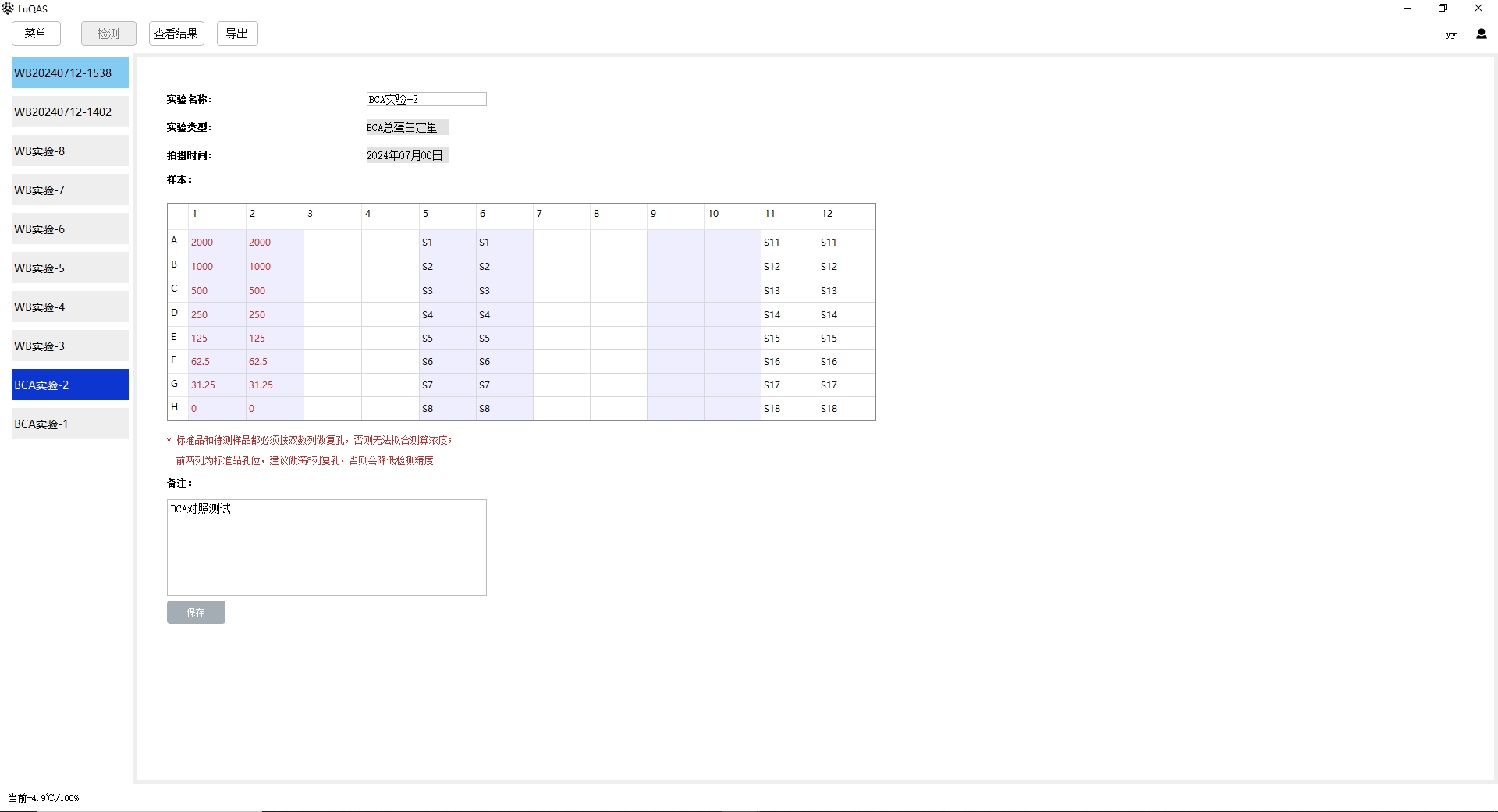
Task: Click S6 cell in column 6
Action: click(505, 361)
